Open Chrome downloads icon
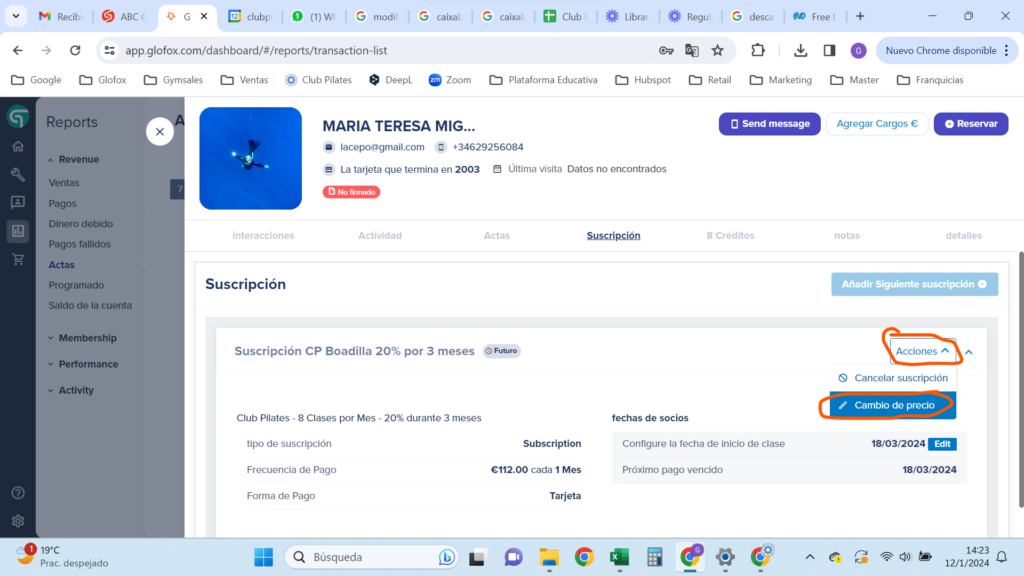 pyautogui.click(x=801, y=50)
